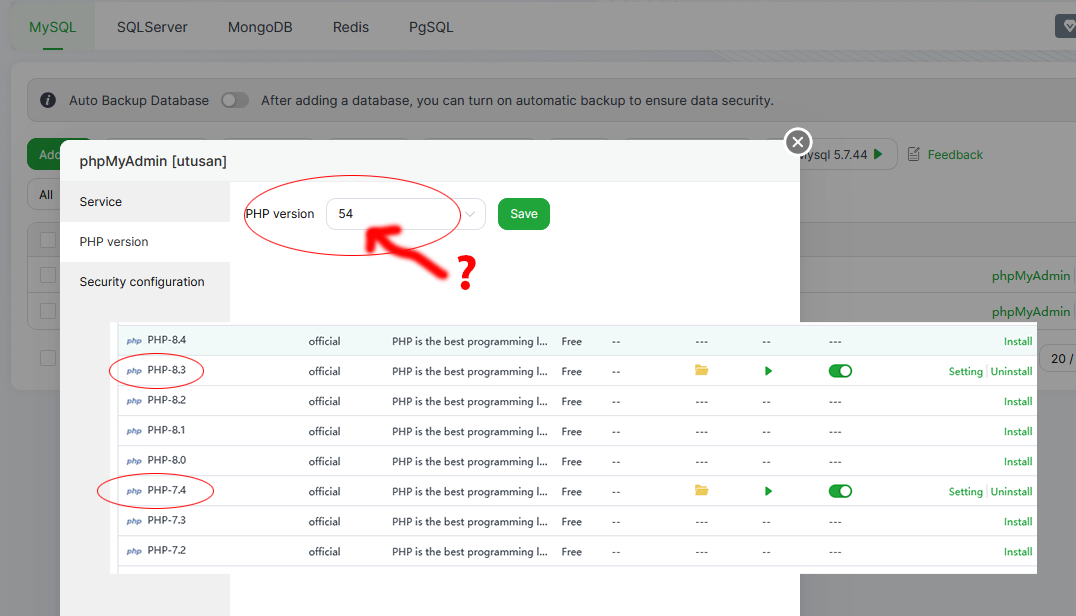Toggle Auto Backup Database switch
Screen dimensions: 1076x616
tap(235, 100)
